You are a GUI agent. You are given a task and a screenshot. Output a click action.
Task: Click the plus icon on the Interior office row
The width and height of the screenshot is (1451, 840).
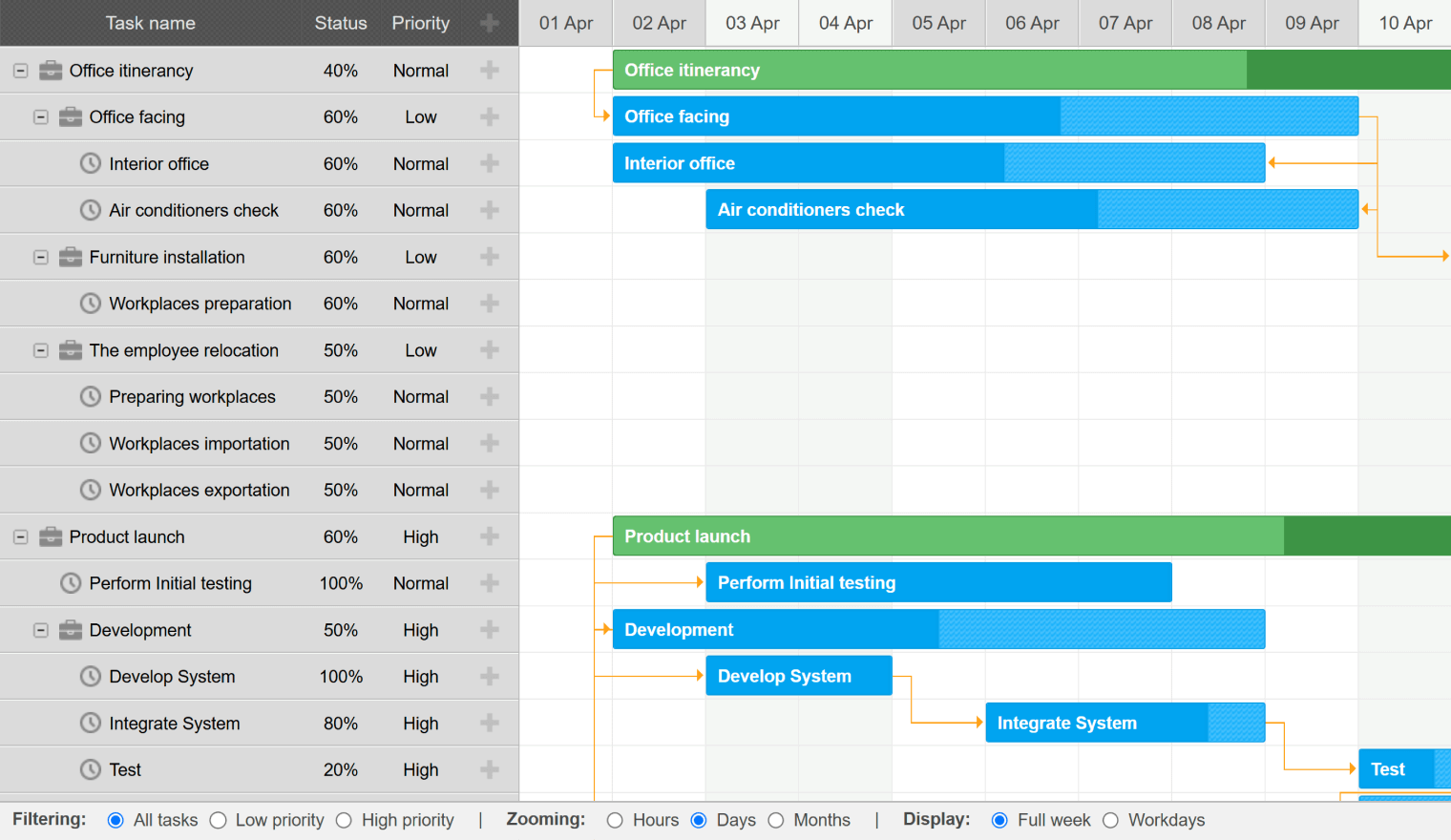(x=489, y=163)
